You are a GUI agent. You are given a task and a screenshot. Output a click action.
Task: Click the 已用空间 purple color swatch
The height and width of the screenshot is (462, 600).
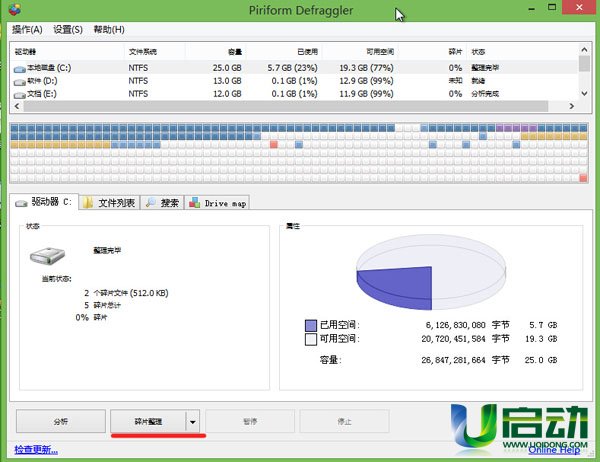click(311, 325)
